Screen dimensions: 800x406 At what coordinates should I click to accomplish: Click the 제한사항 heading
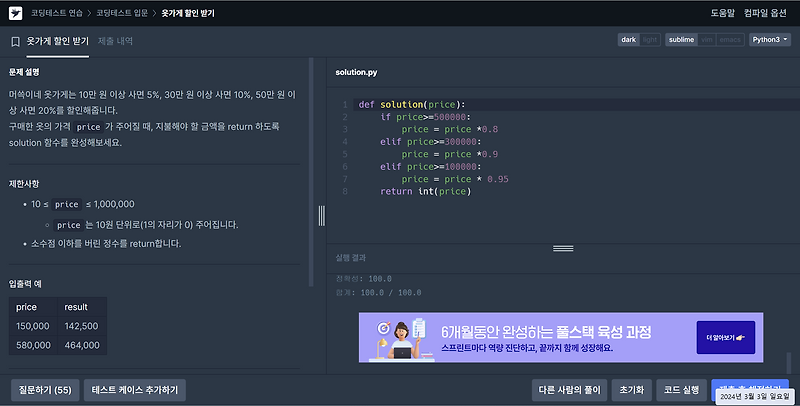[23, 184]
